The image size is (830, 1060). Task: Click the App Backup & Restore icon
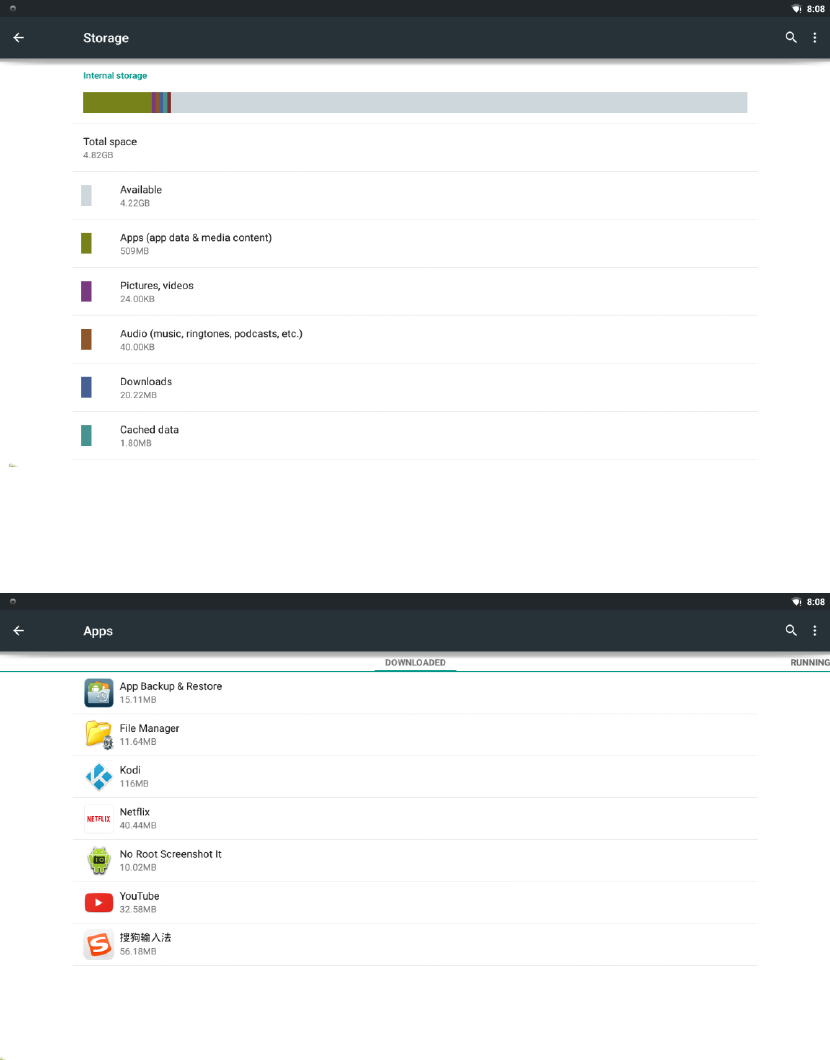(99, 693)
